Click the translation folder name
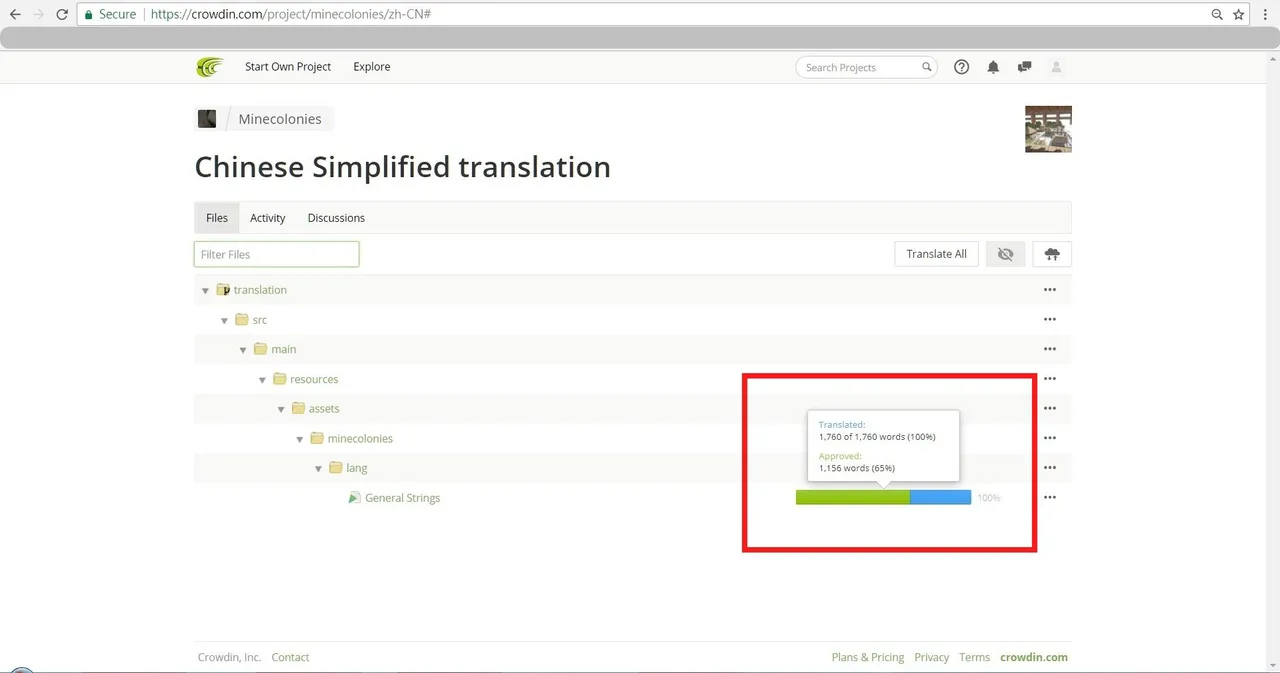 260,290
